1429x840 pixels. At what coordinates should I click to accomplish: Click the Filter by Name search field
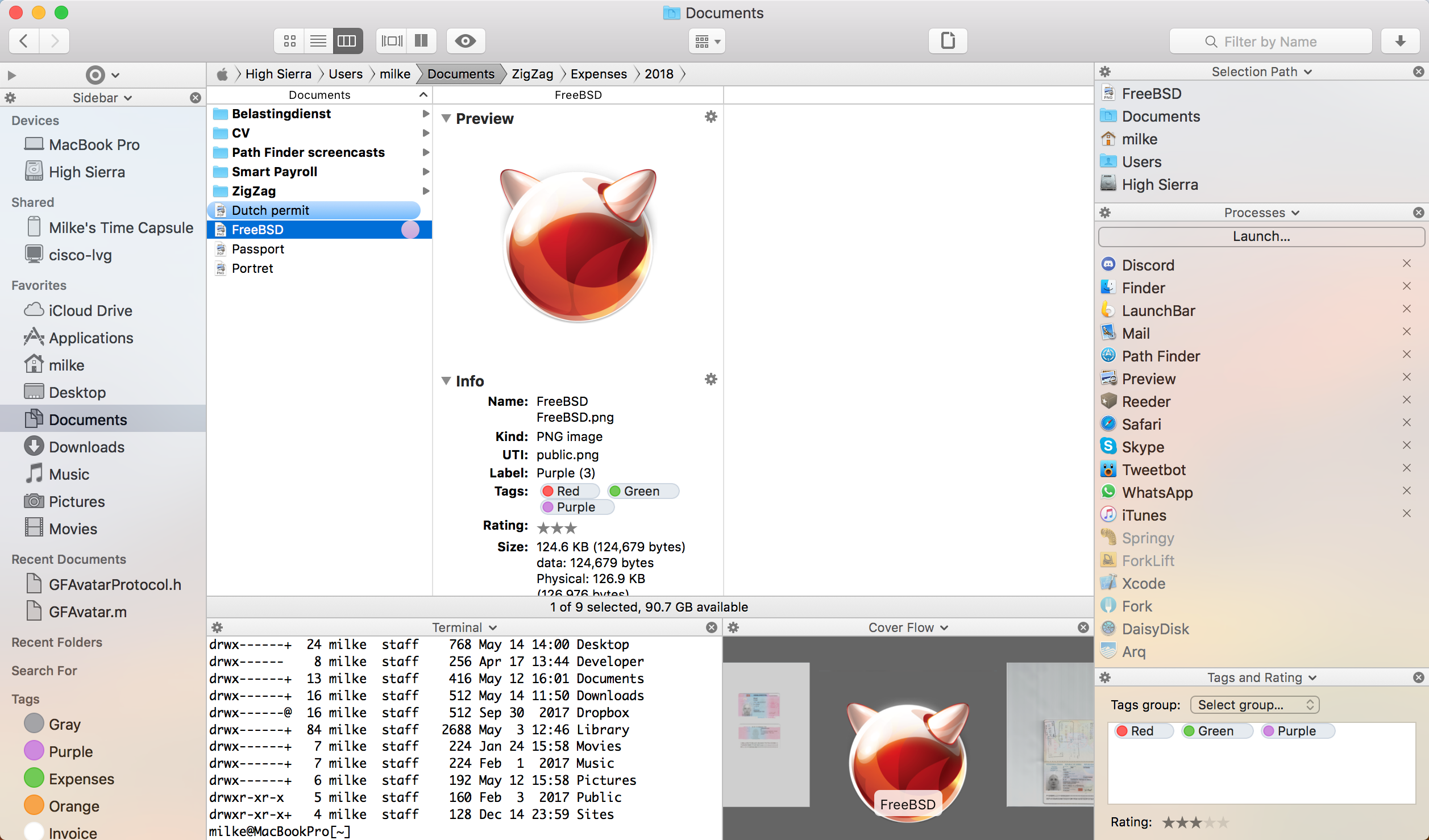[1270, 41]
